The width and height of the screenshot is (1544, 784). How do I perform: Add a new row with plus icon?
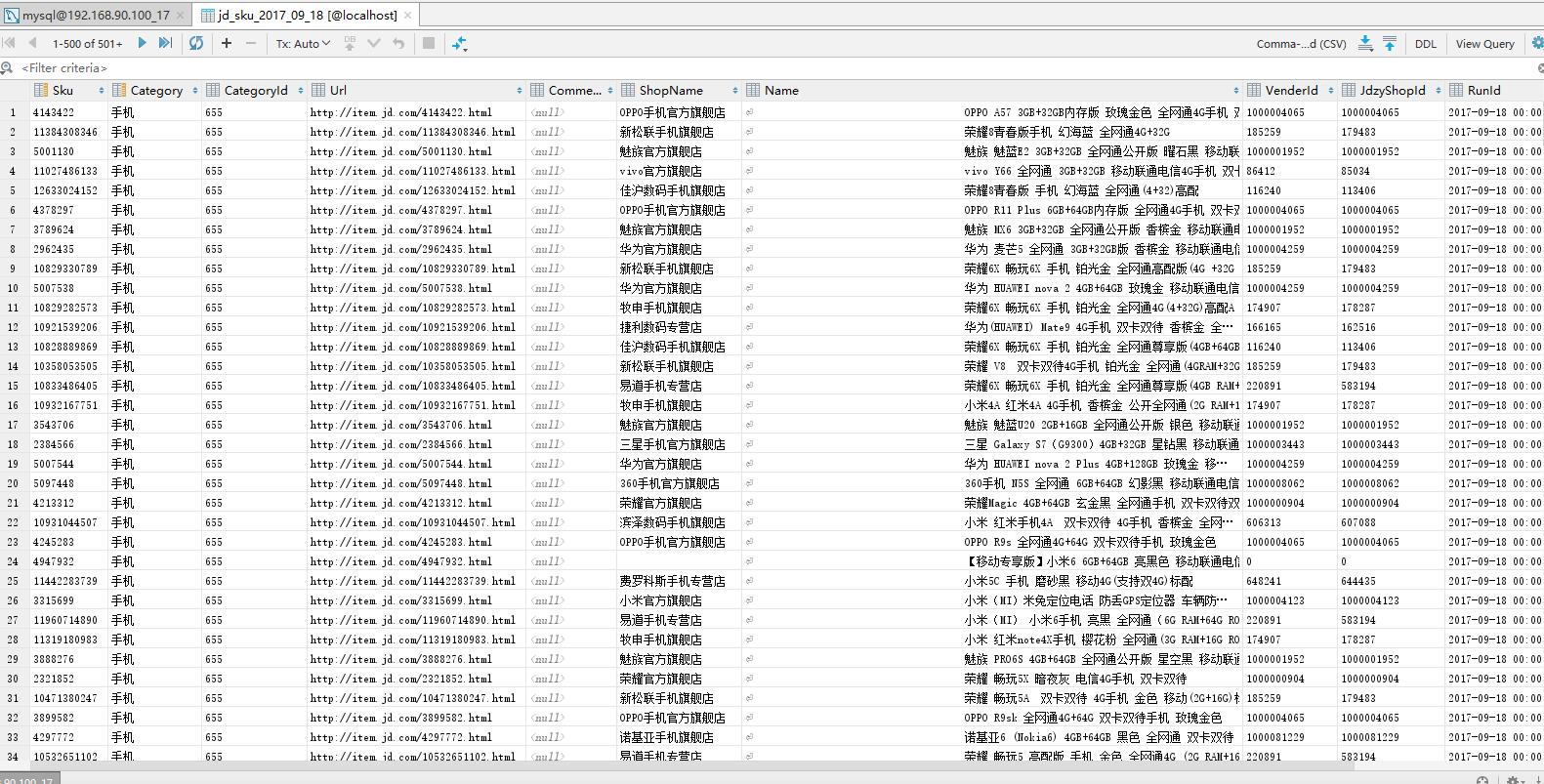click(x=227, y=43)
